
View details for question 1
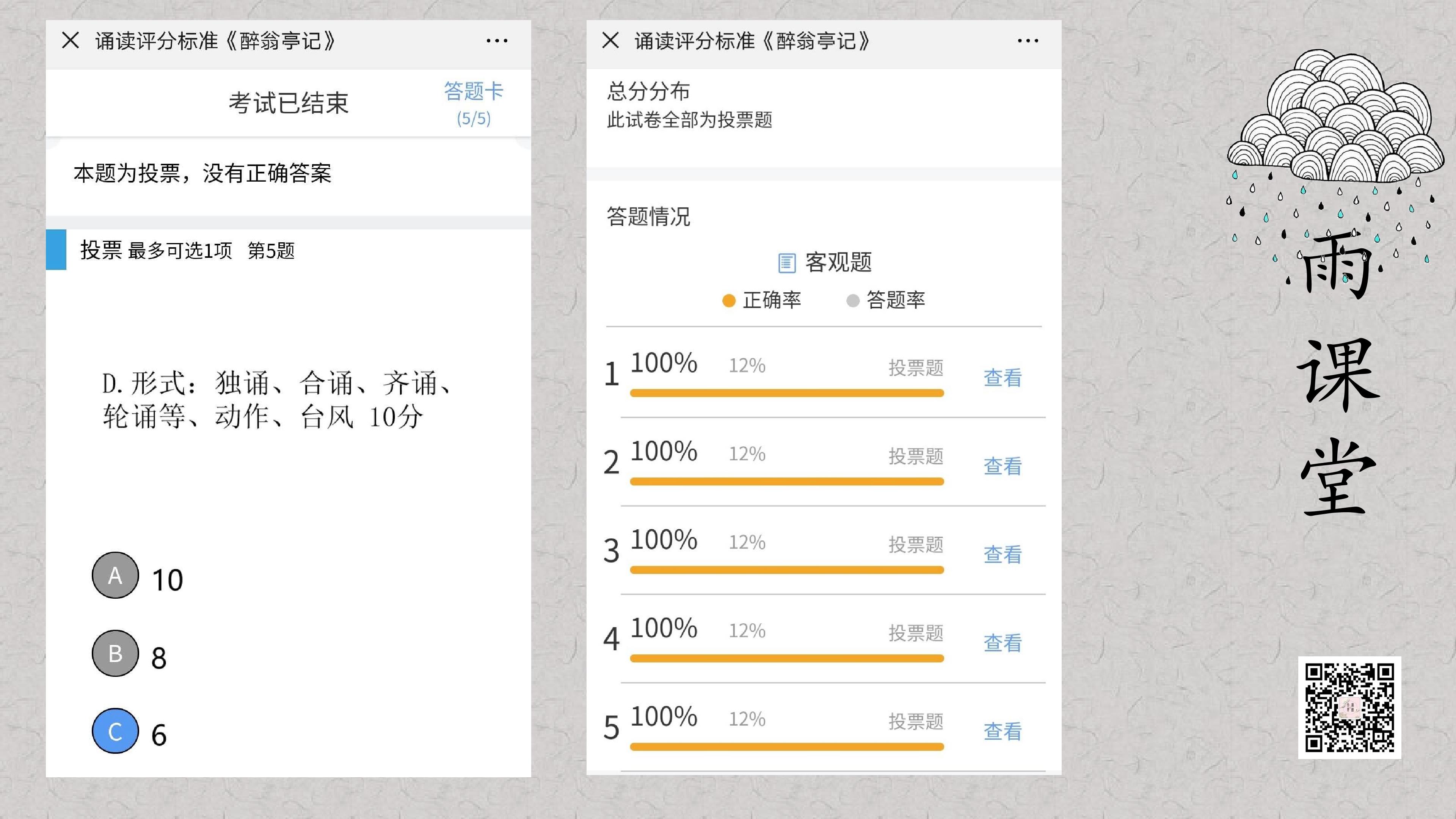tap(1003, 378)
